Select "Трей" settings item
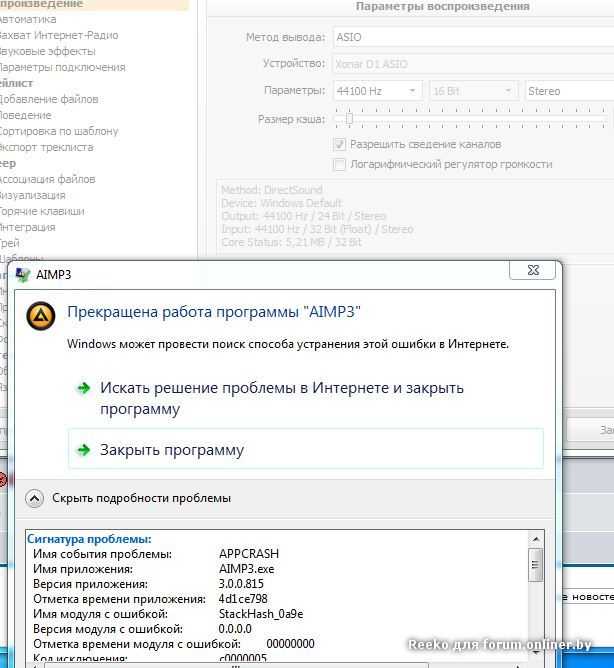 pyautogui.click(x=10, y=243)
